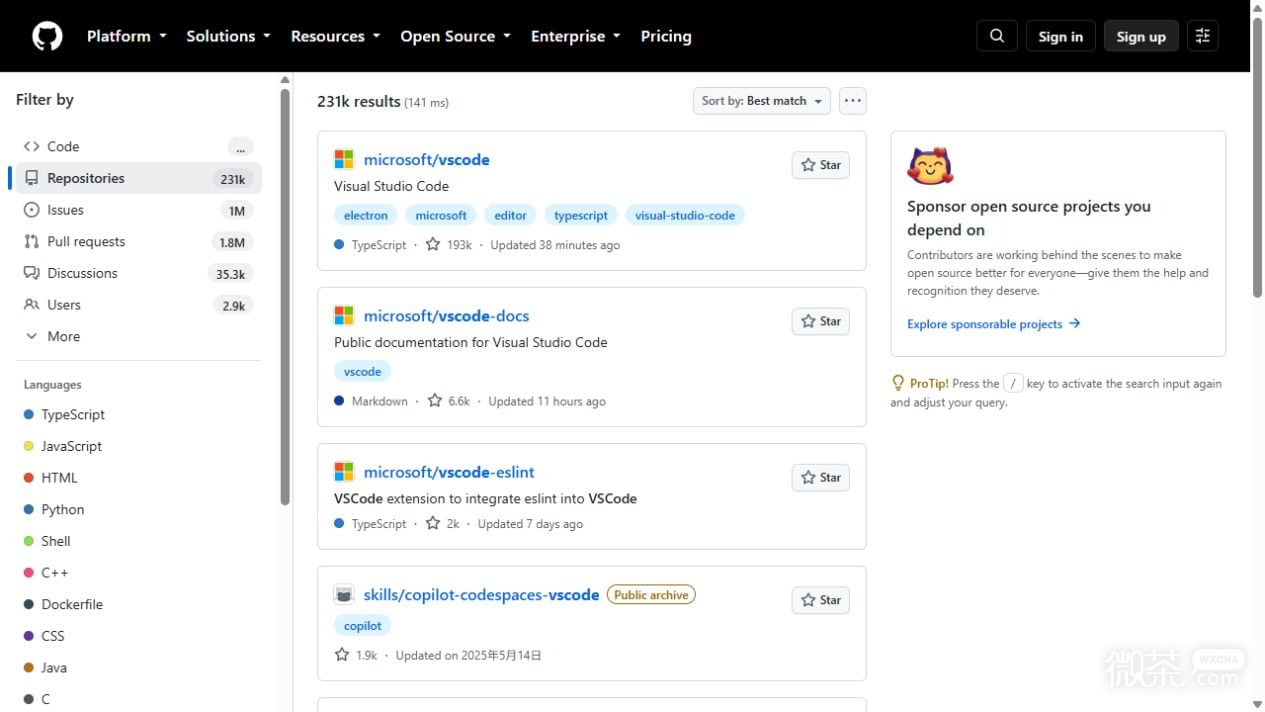Open the Sort by Best match dropdown

[x=762, y=101]
